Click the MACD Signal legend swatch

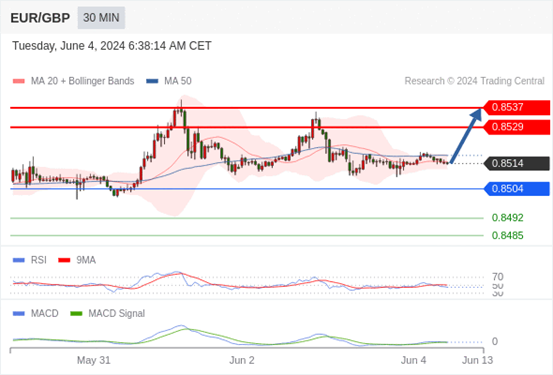pos(76,314)
